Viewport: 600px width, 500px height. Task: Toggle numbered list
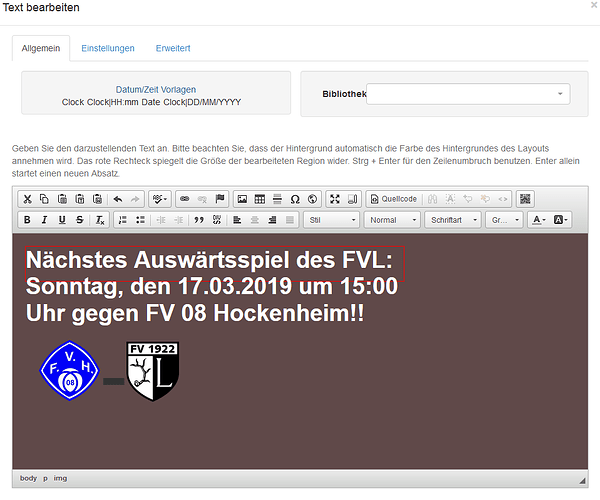pyautogui.click(x=122, y=220)
